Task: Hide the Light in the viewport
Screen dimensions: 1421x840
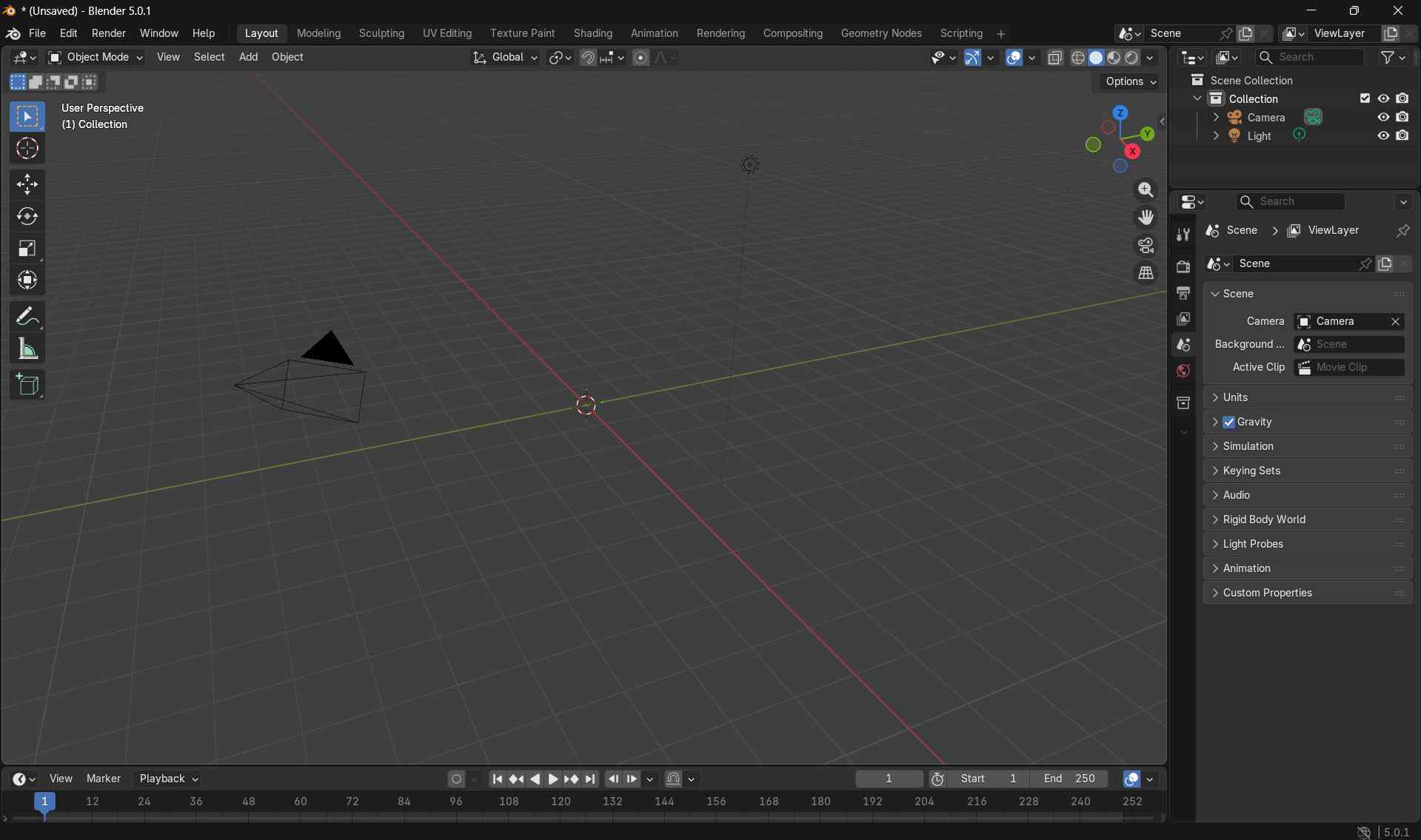Action: pyautogui.click(x=1382, y=135)
